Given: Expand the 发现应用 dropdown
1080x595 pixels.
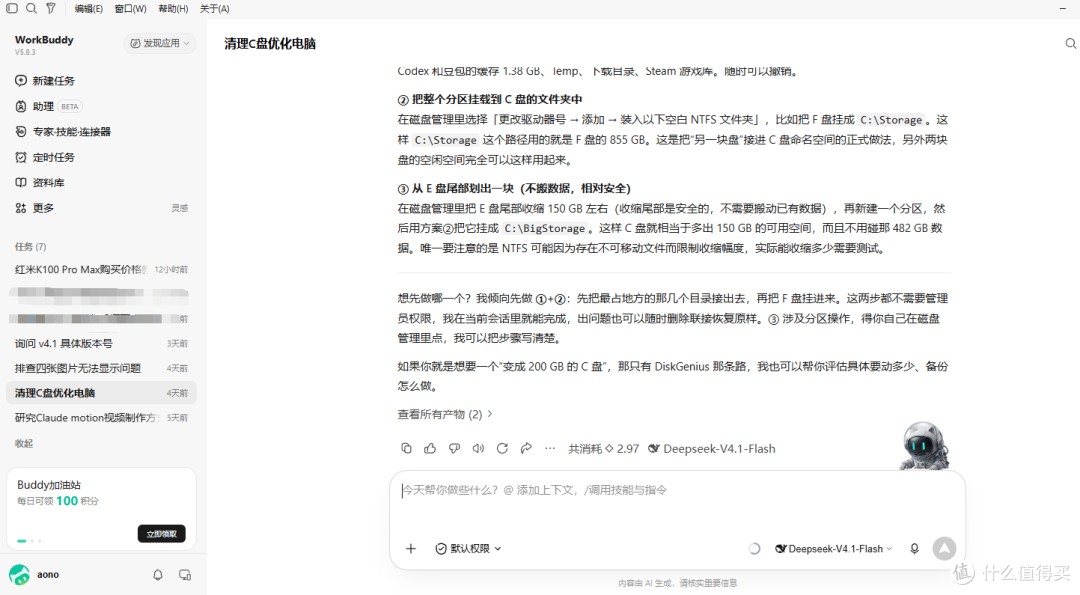Looking at the screenshot, I should click(160, 43).
